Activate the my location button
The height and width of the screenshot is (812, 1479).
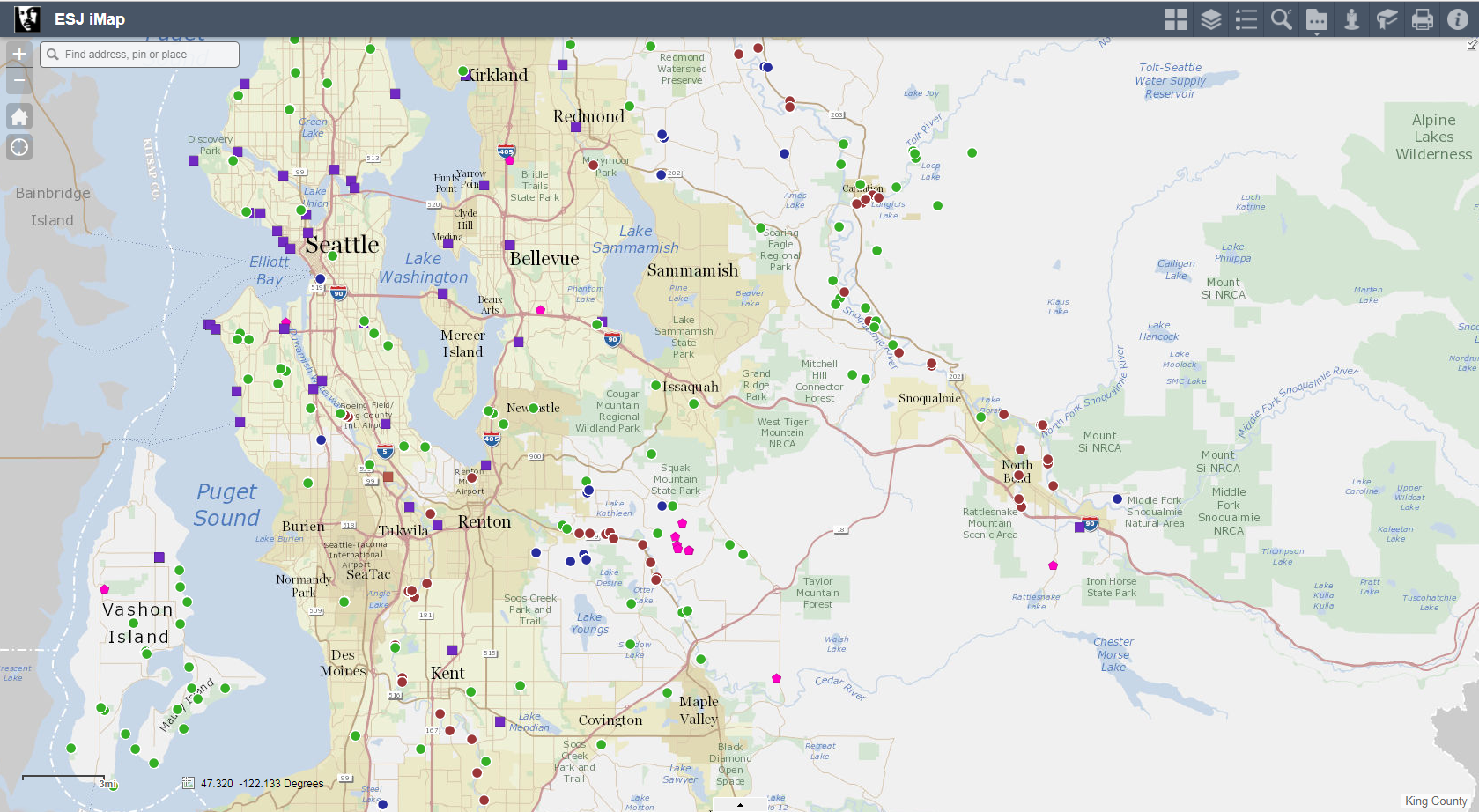19,147
